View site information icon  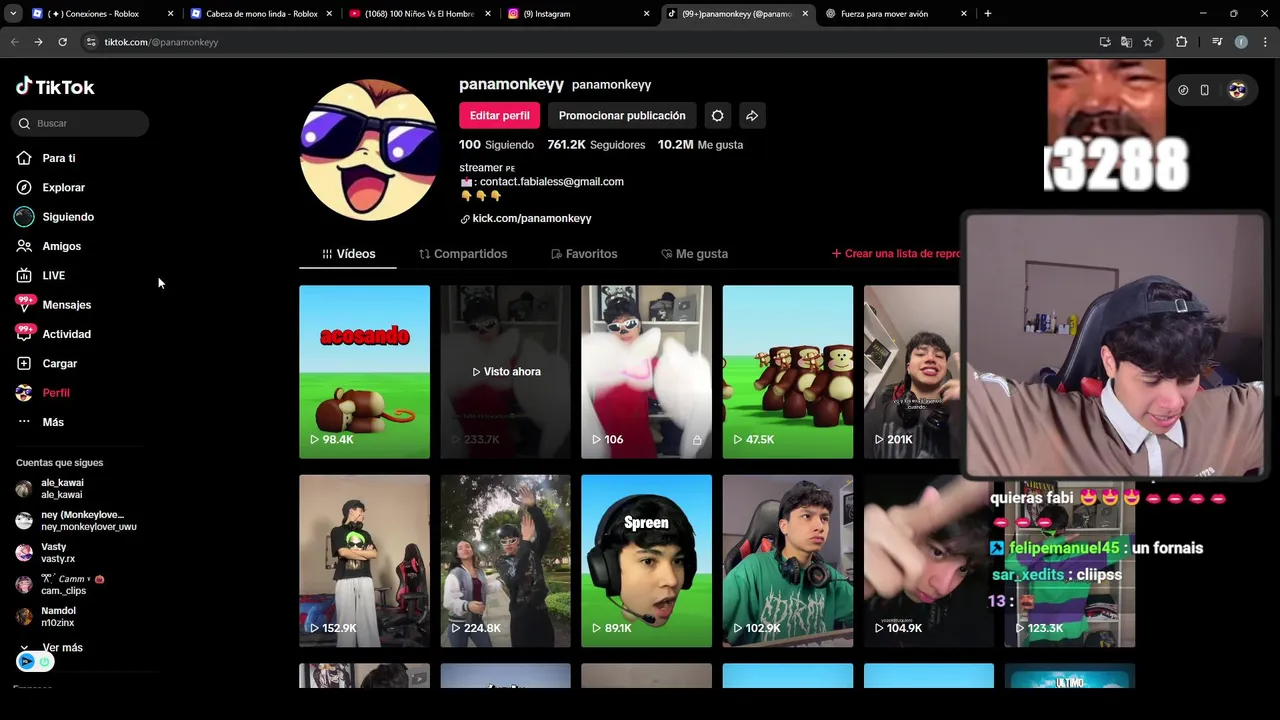(x=91, y=42)
